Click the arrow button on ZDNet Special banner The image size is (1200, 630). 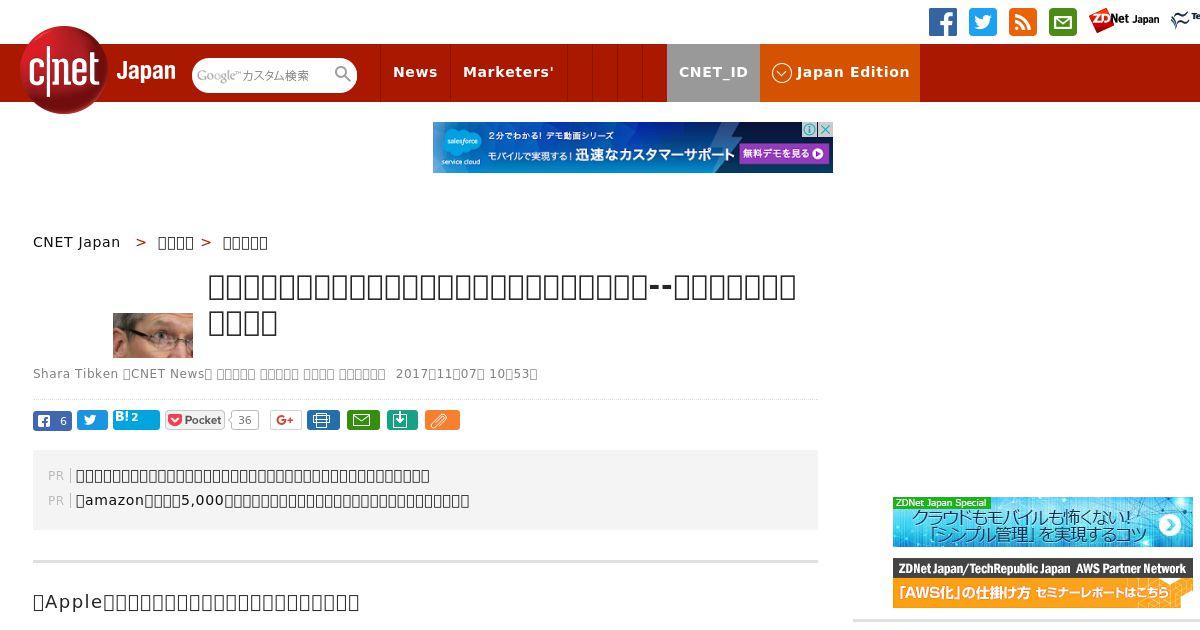[x=1169, y=525]
